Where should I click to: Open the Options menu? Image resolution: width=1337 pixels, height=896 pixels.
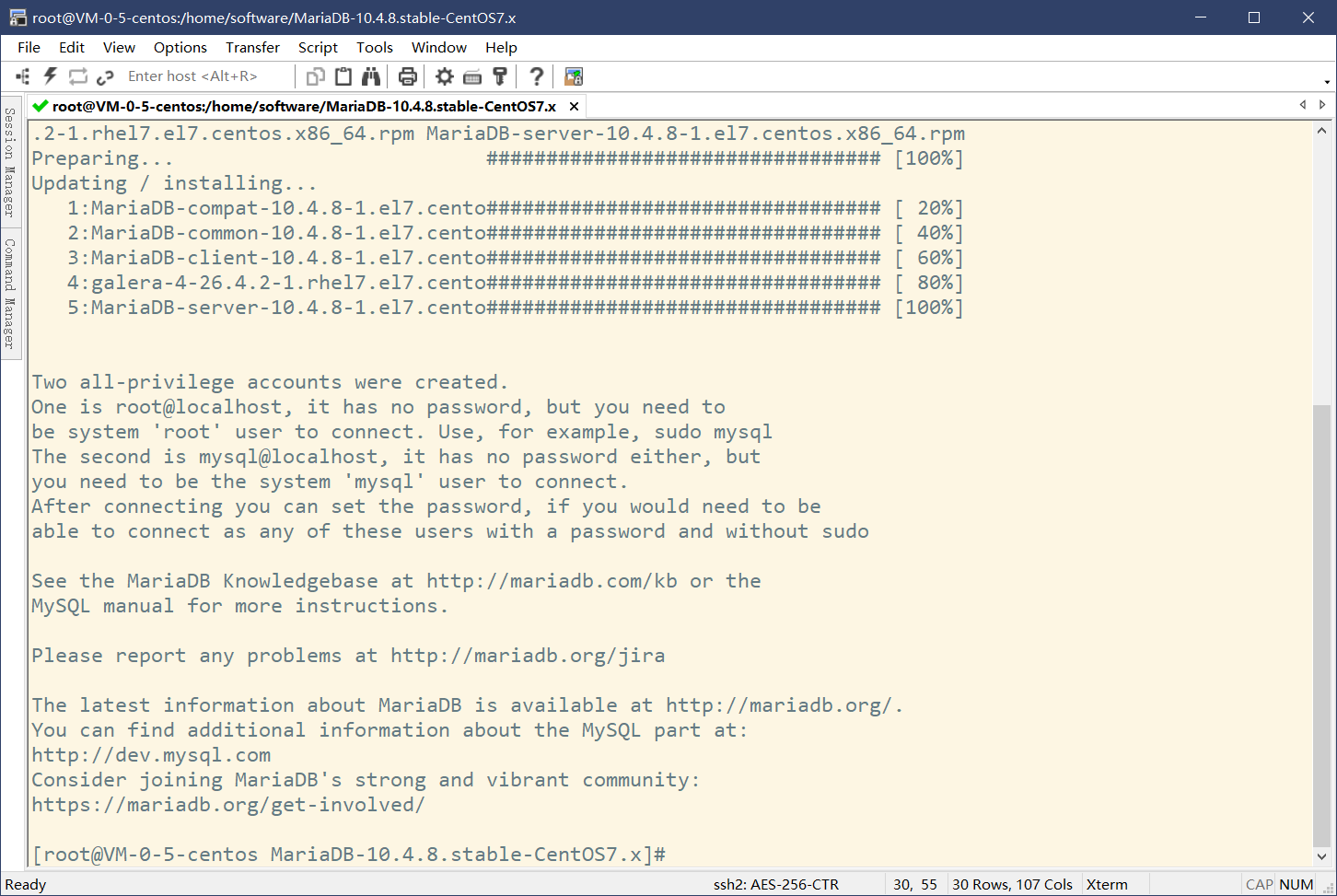[x=180, y=48]
